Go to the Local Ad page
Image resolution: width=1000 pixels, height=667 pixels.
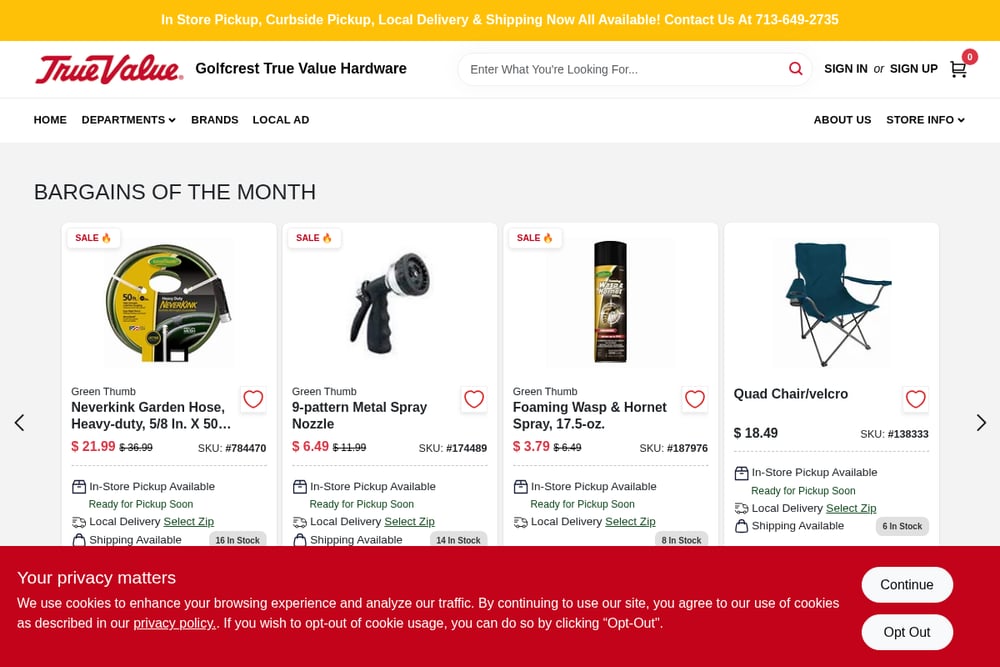click(281, 120)
